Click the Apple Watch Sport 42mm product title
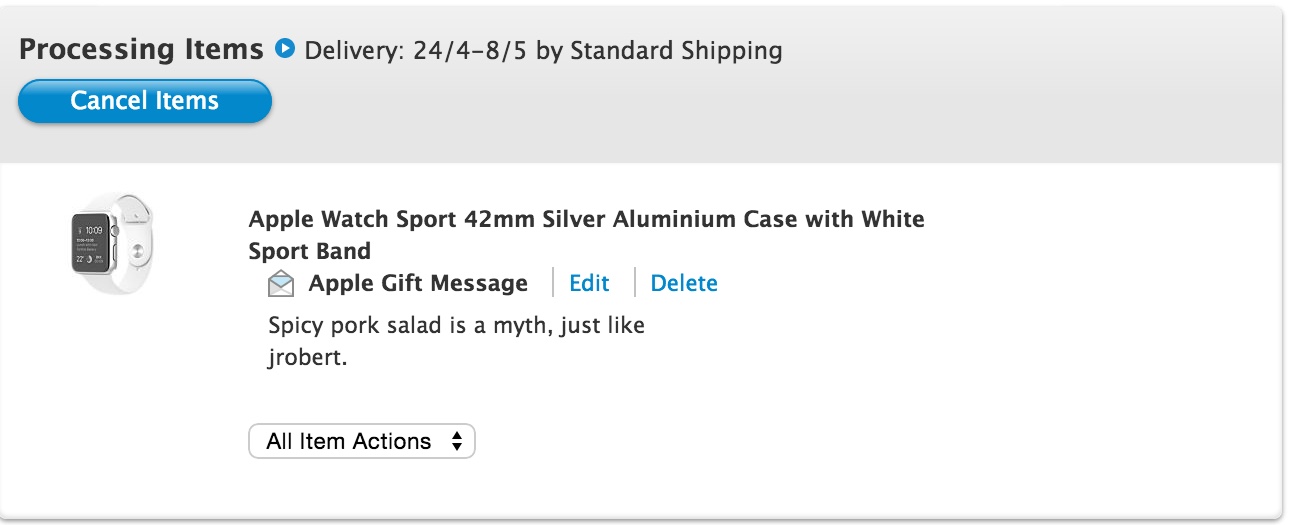 coord(587,234)
